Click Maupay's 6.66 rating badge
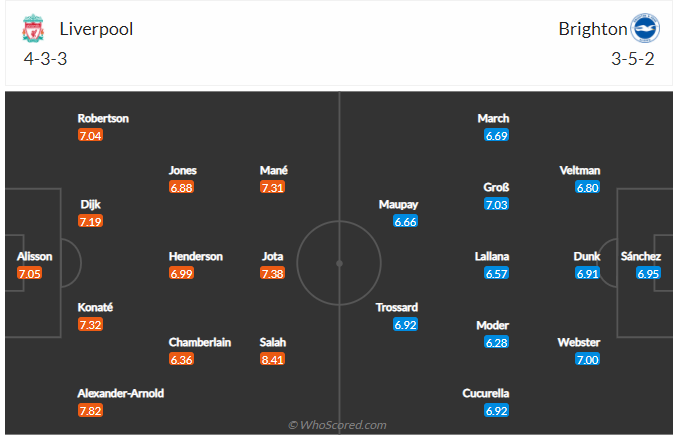674x435 pixels. [x=405, y=221]
